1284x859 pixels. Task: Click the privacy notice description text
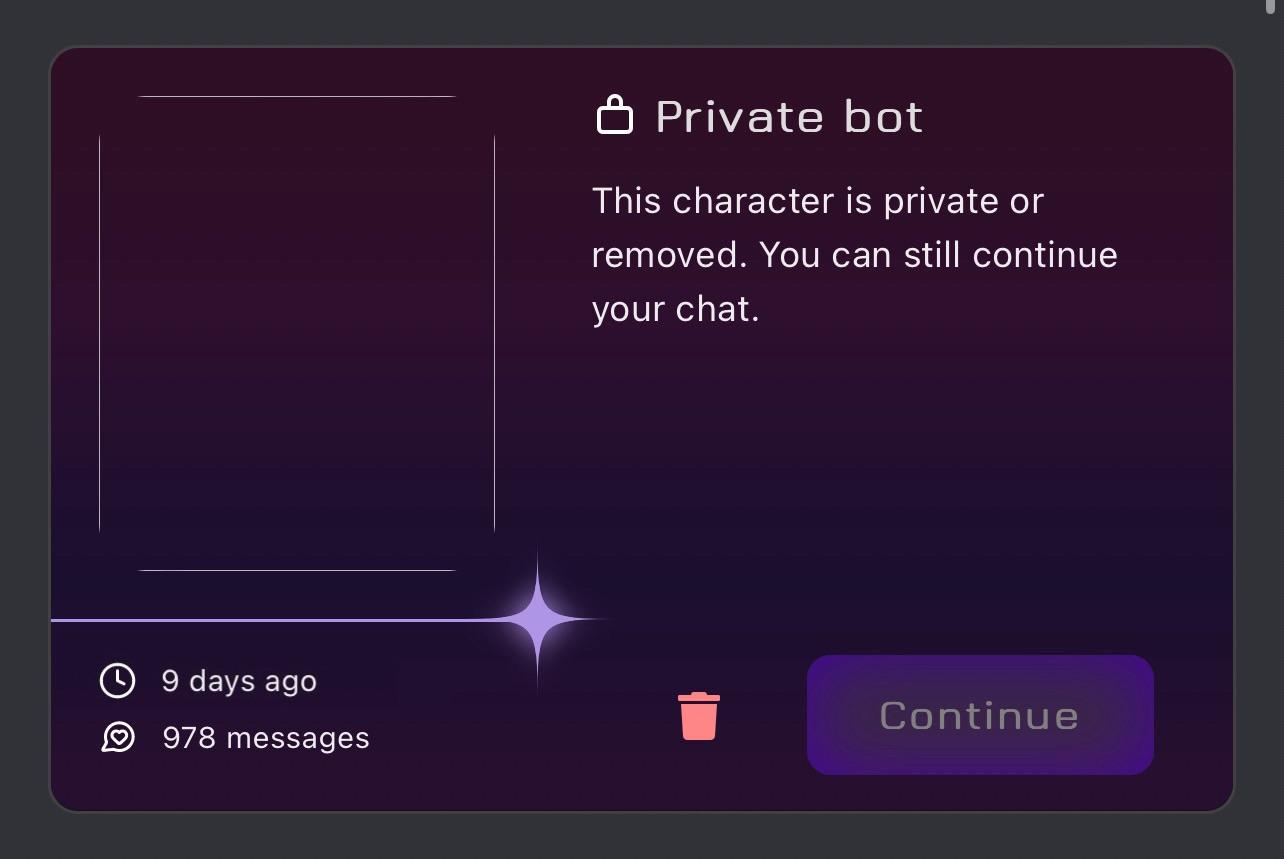click(x=854, y=254)
